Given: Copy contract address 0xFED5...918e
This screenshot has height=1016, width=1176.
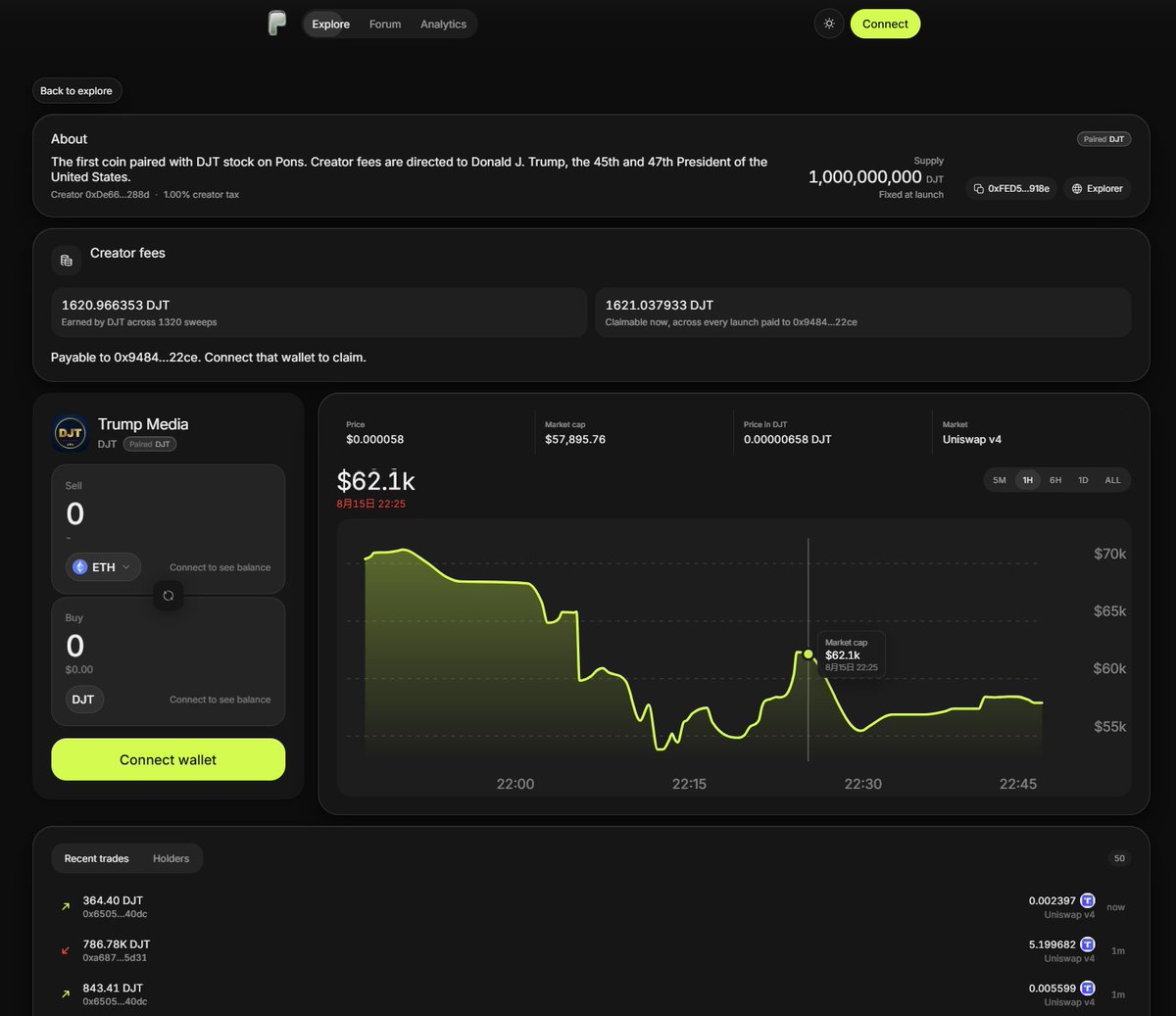Looking at the screenshot, I should (x=1011, y=188).
